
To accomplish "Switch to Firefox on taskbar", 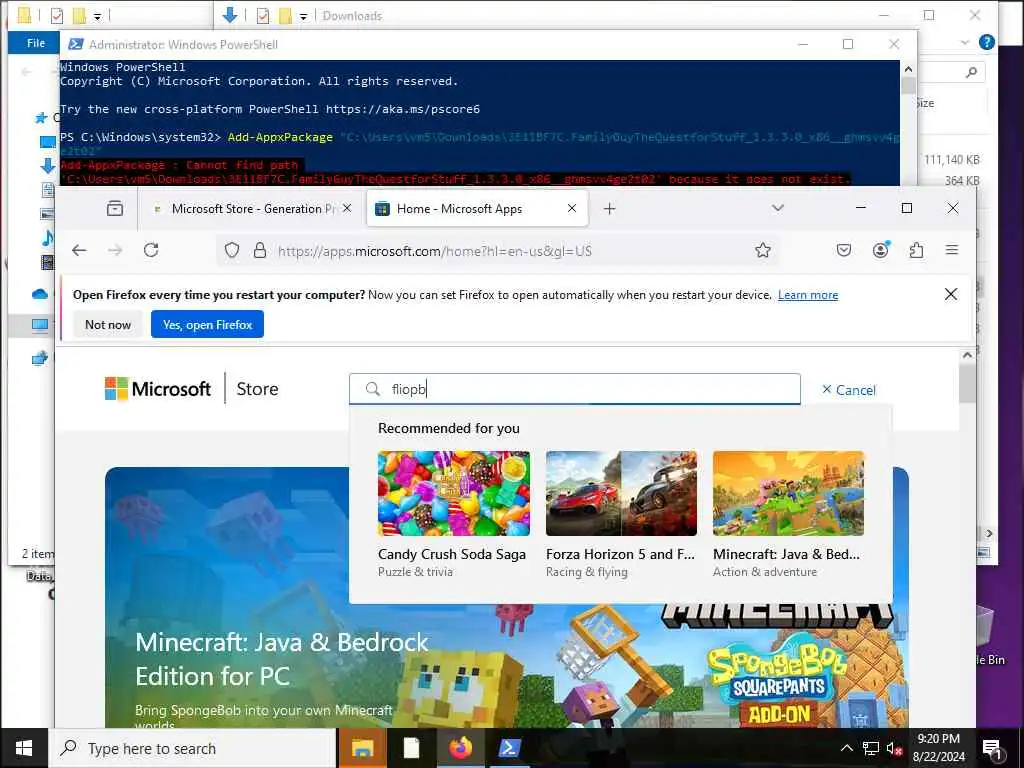I will coord(460,748).
